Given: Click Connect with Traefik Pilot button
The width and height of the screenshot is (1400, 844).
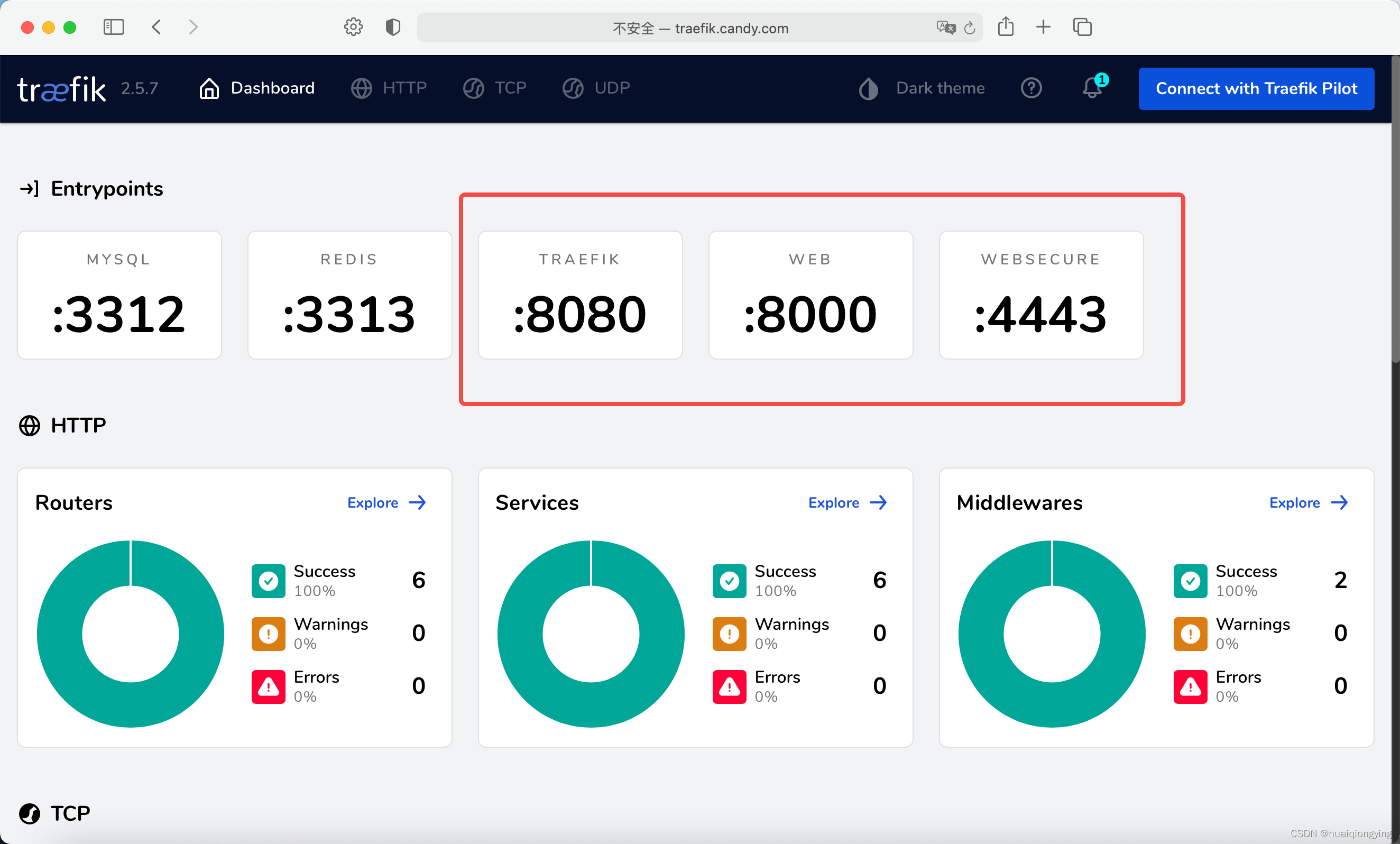Looking at the screenshot, I should click(x=1256, y=89).
